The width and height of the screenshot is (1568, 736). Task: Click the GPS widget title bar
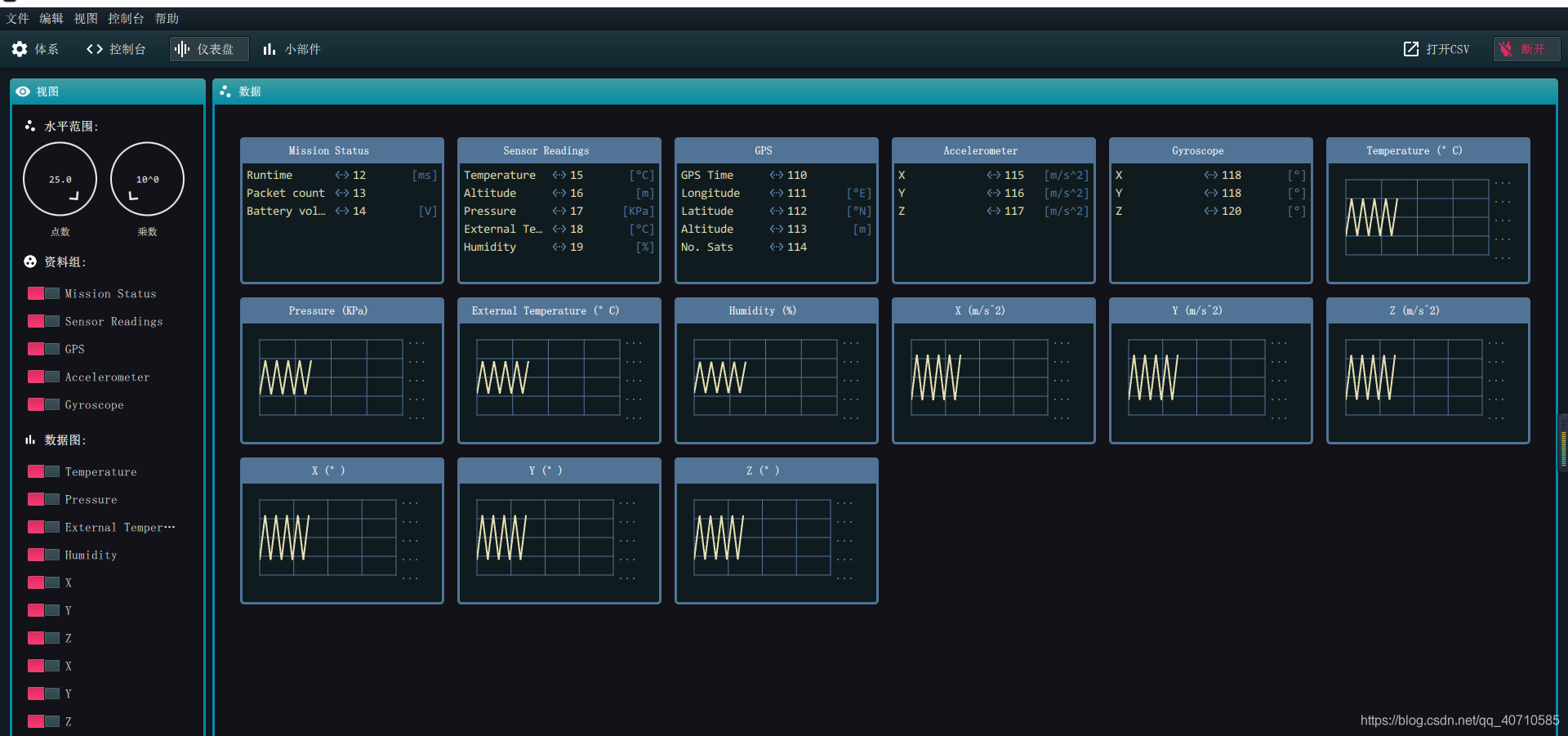pyautogui.click(x=776, y=150)
